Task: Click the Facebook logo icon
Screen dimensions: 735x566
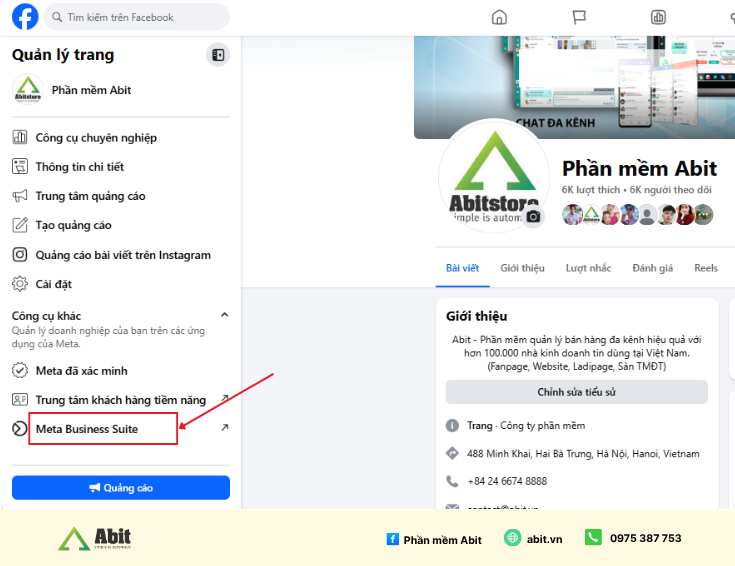Action: pyautogui.click(x=25, y=17)
